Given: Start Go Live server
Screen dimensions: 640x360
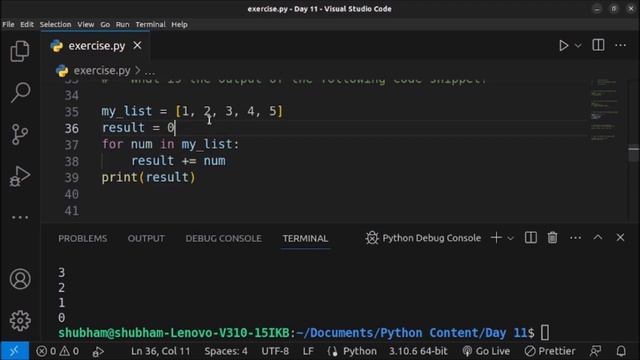Looking at the screenshot, I should [x=486, y=351].
